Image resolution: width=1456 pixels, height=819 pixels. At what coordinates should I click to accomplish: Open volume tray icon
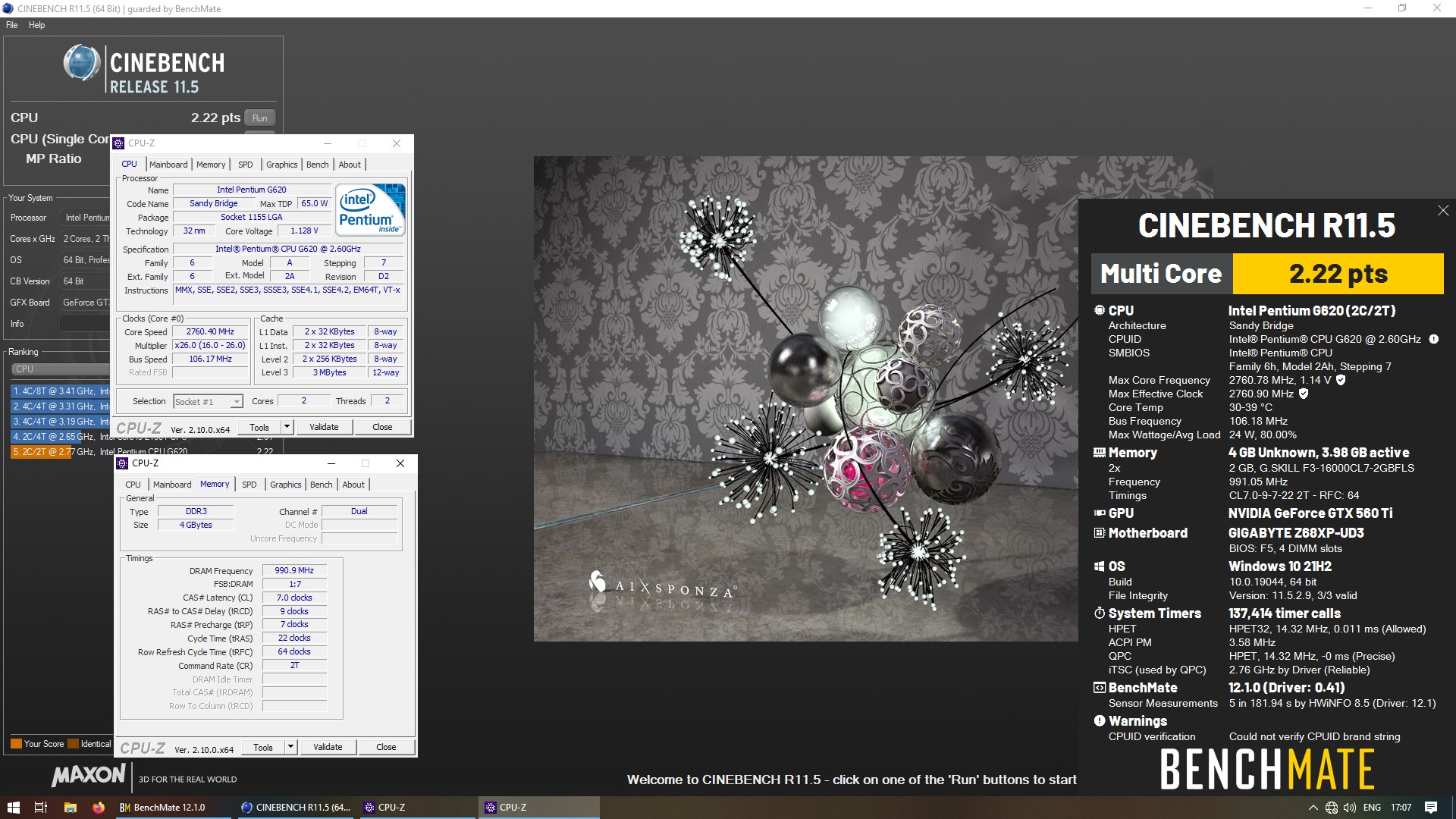point(1350,808)
